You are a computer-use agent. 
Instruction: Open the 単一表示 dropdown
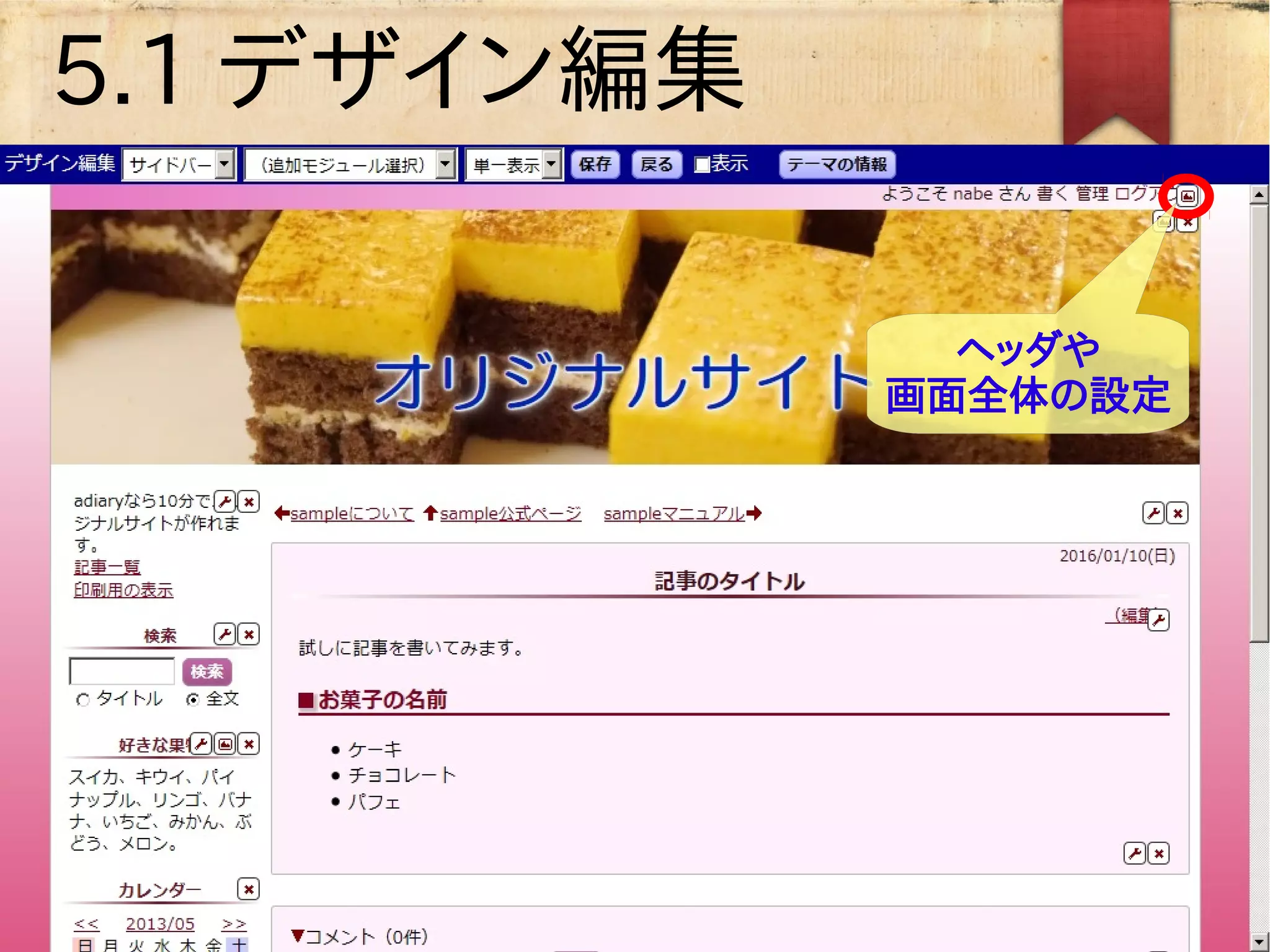click(x=514, y=165)
